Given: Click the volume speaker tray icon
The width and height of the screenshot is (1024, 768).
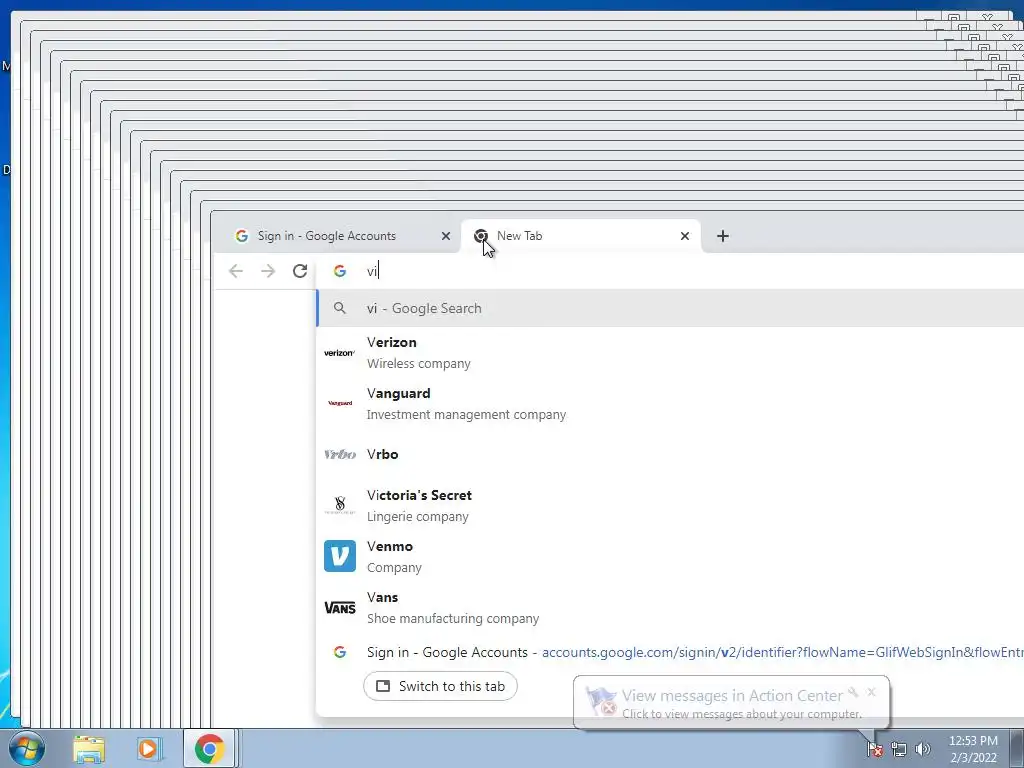Looking at the screenshot, I should tap(923, 749).
